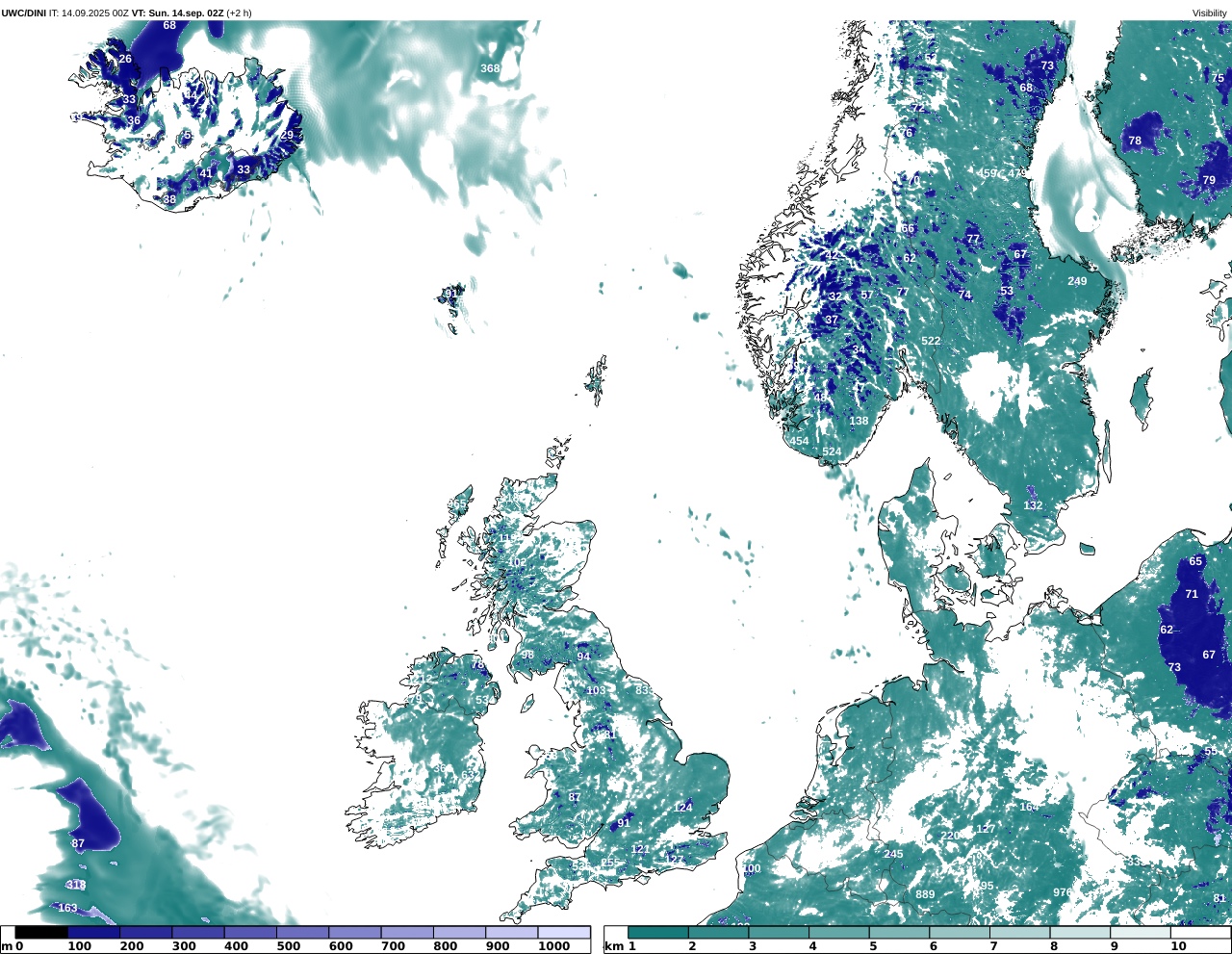Select the 300–400 m legend color block

(198, 933)
